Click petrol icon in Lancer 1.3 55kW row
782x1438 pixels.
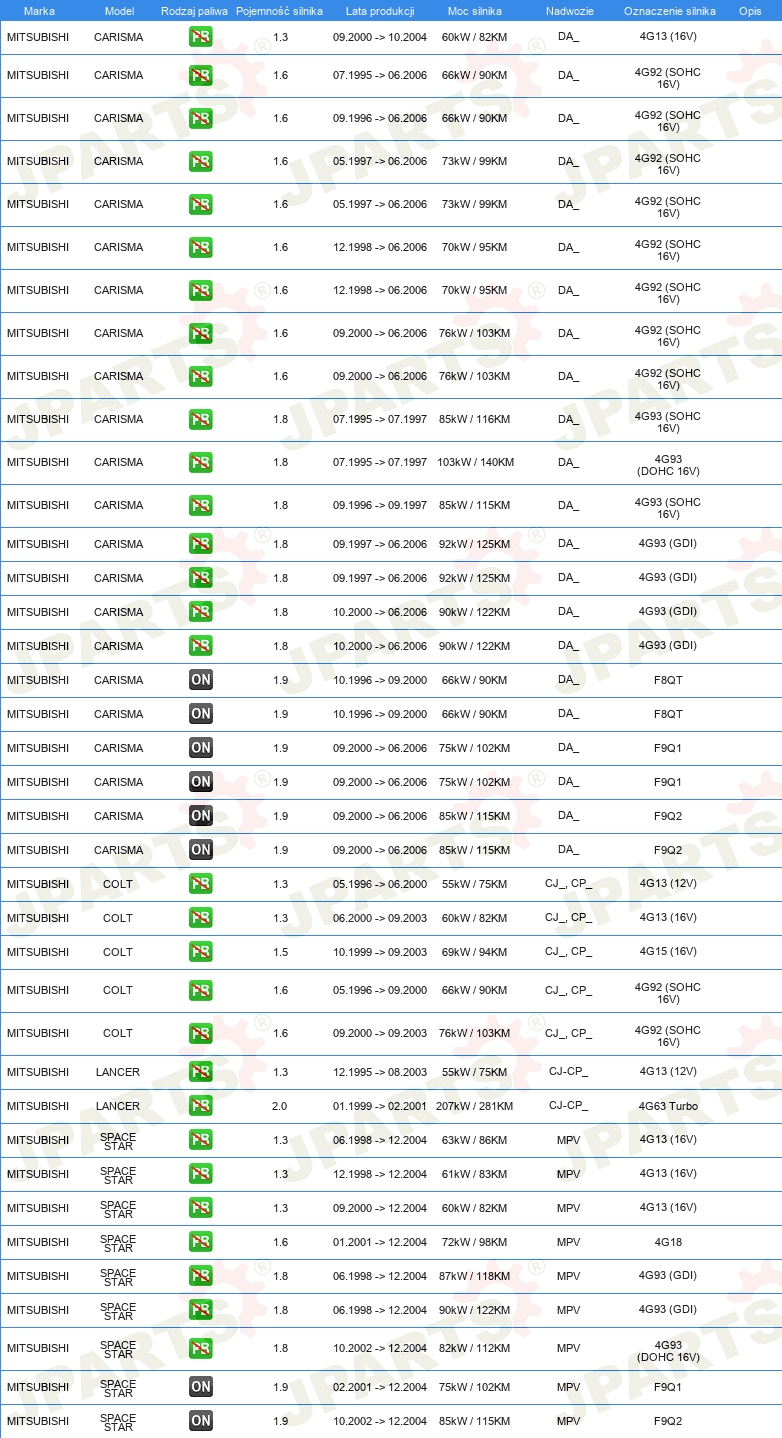tap(201, 1072)
